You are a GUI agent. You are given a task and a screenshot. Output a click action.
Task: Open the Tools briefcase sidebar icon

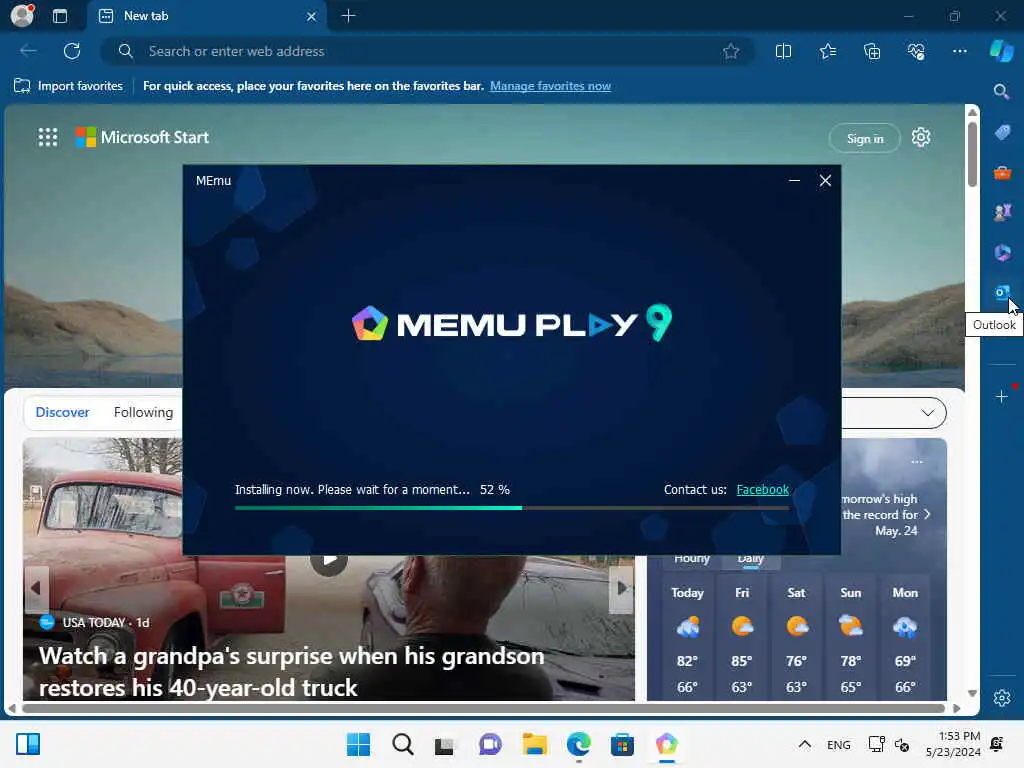(1002, 172)
